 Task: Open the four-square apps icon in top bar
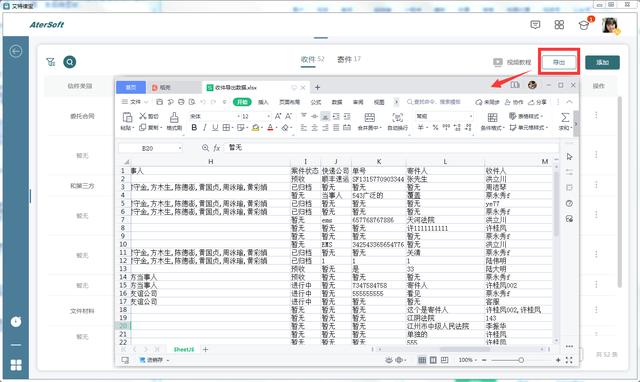559,25
